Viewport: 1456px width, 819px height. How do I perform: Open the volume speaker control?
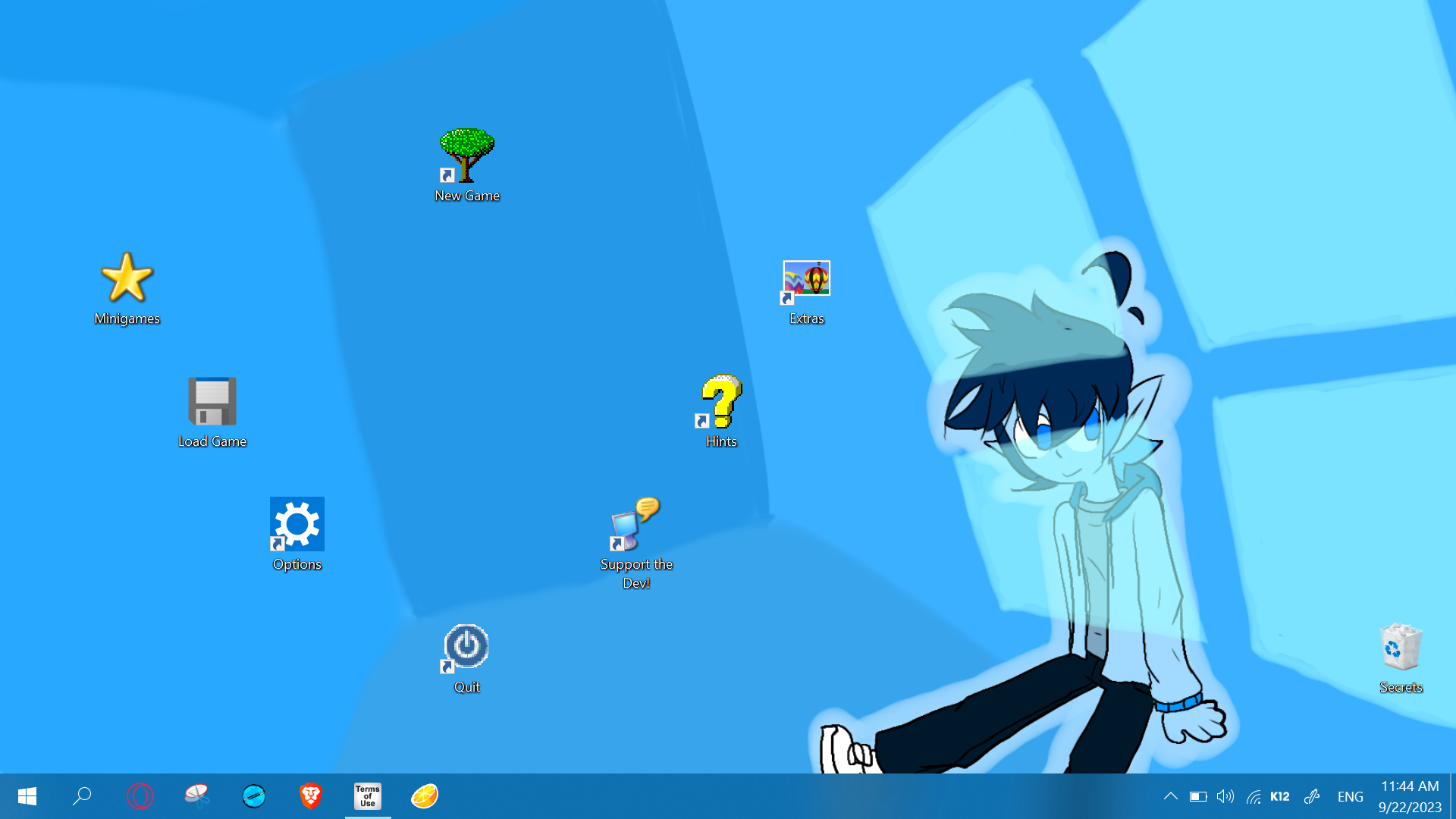click(1225, 796)
